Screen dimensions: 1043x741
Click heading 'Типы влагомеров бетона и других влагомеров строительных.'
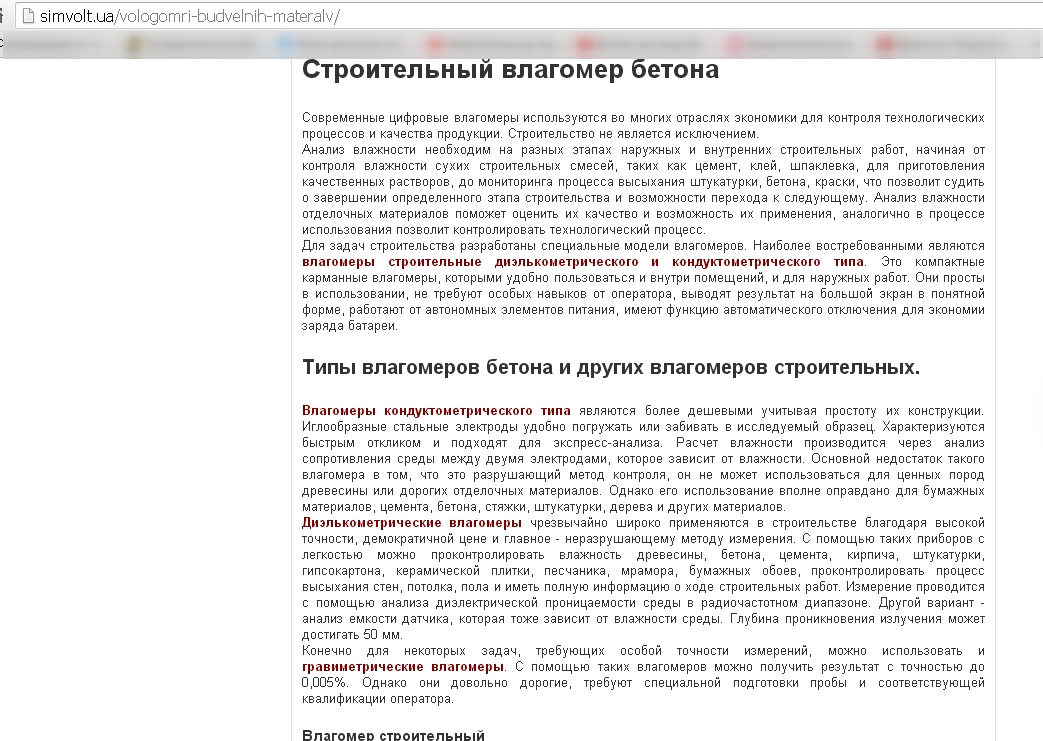[611, 367]
